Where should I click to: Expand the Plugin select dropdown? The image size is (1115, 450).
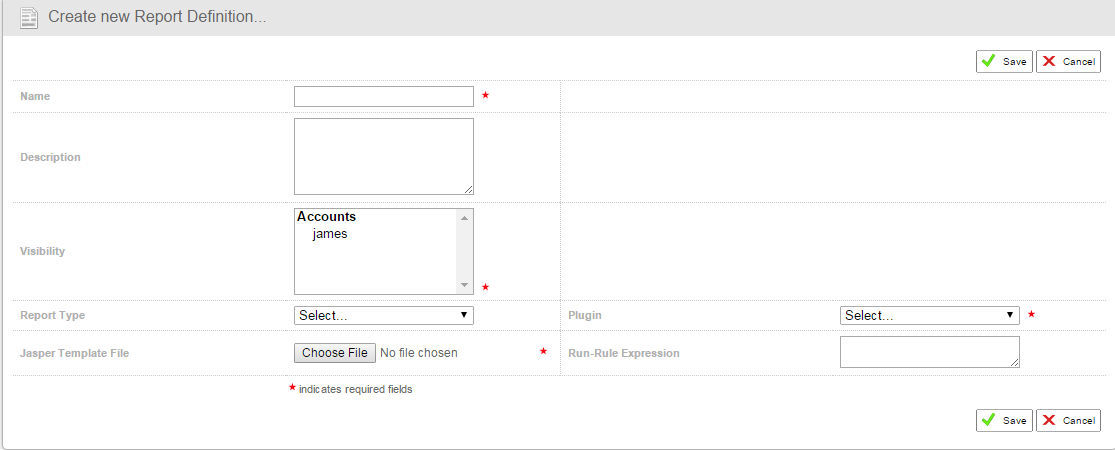click(929, 315)
